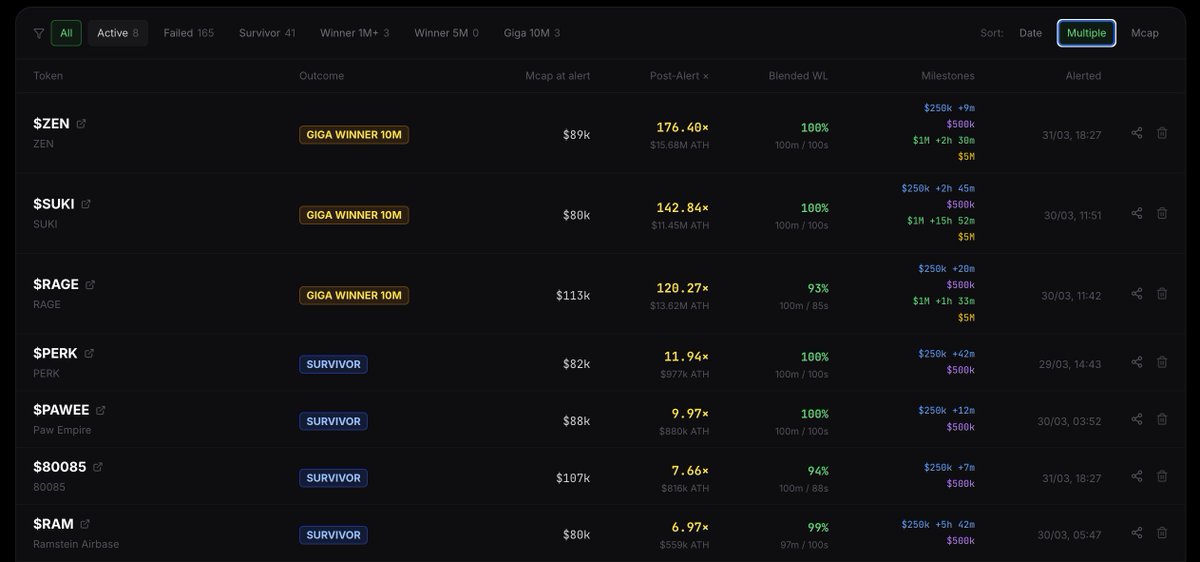Click the filter funnel icon
1200x562 pixels.
point(38,33)
